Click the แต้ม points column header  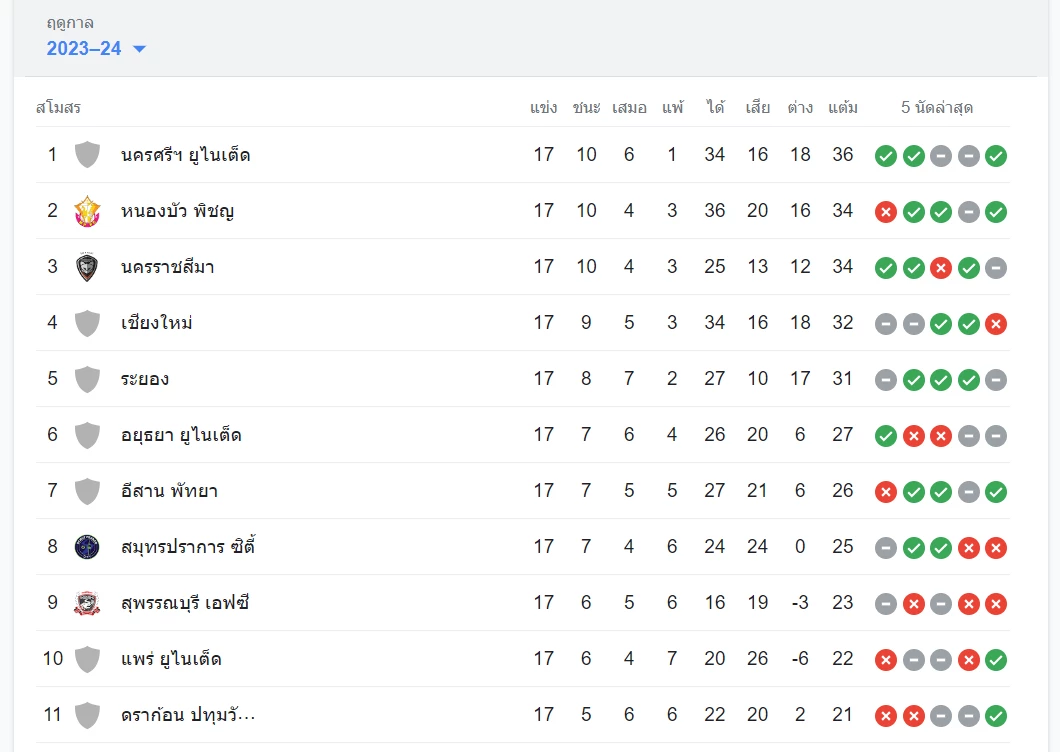843,107
